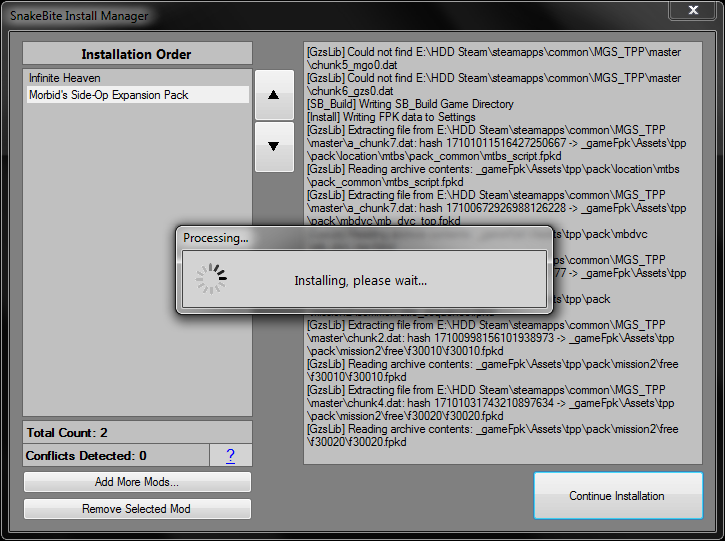Click Continue Installation button
This screenshot has height=541, width=725.
click(x=616, y=496)
